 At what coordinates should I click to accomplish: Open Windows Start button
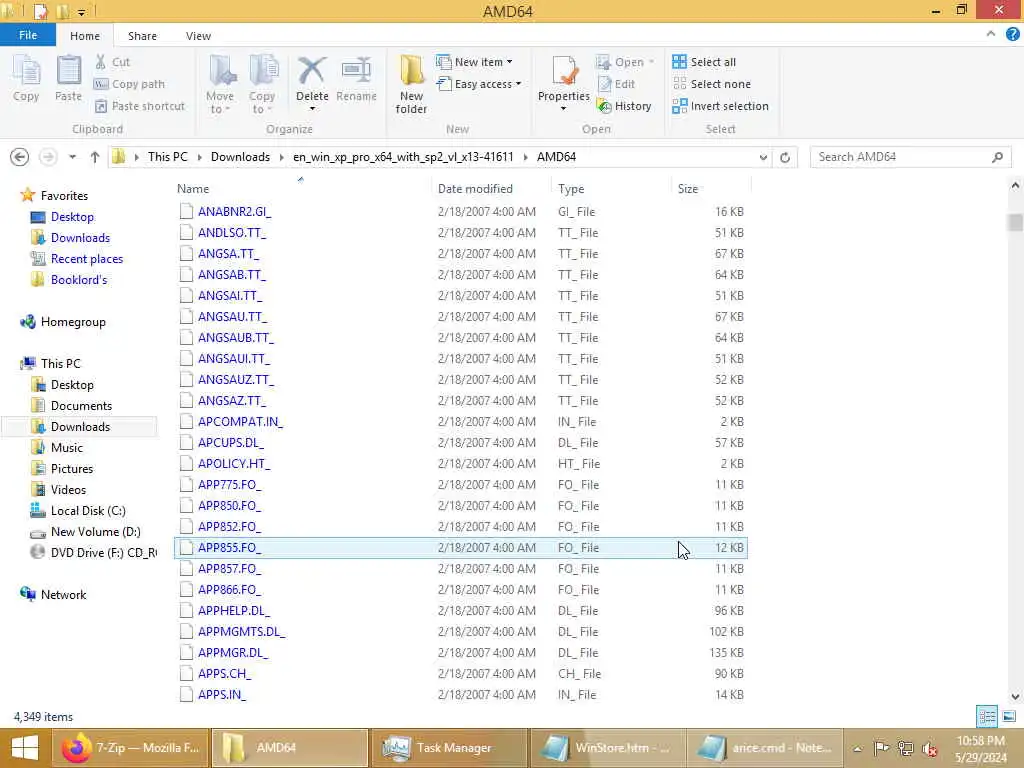[25, 748]
